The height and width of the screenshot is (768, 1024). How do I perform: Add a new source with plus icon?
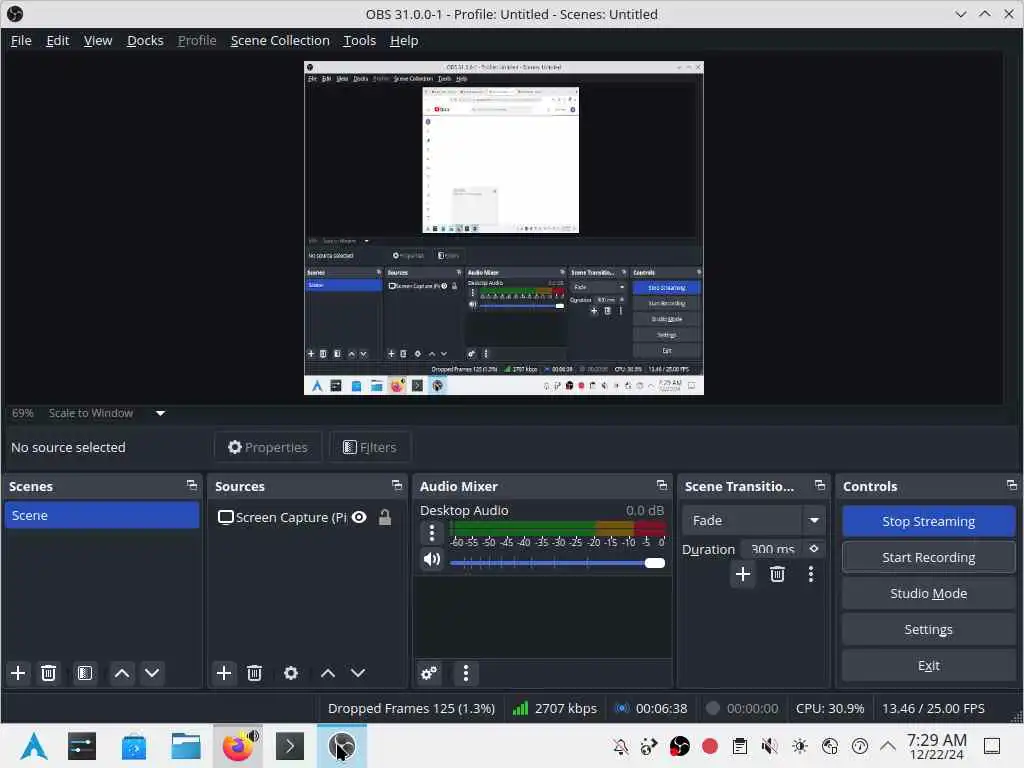tap(224, 673)
